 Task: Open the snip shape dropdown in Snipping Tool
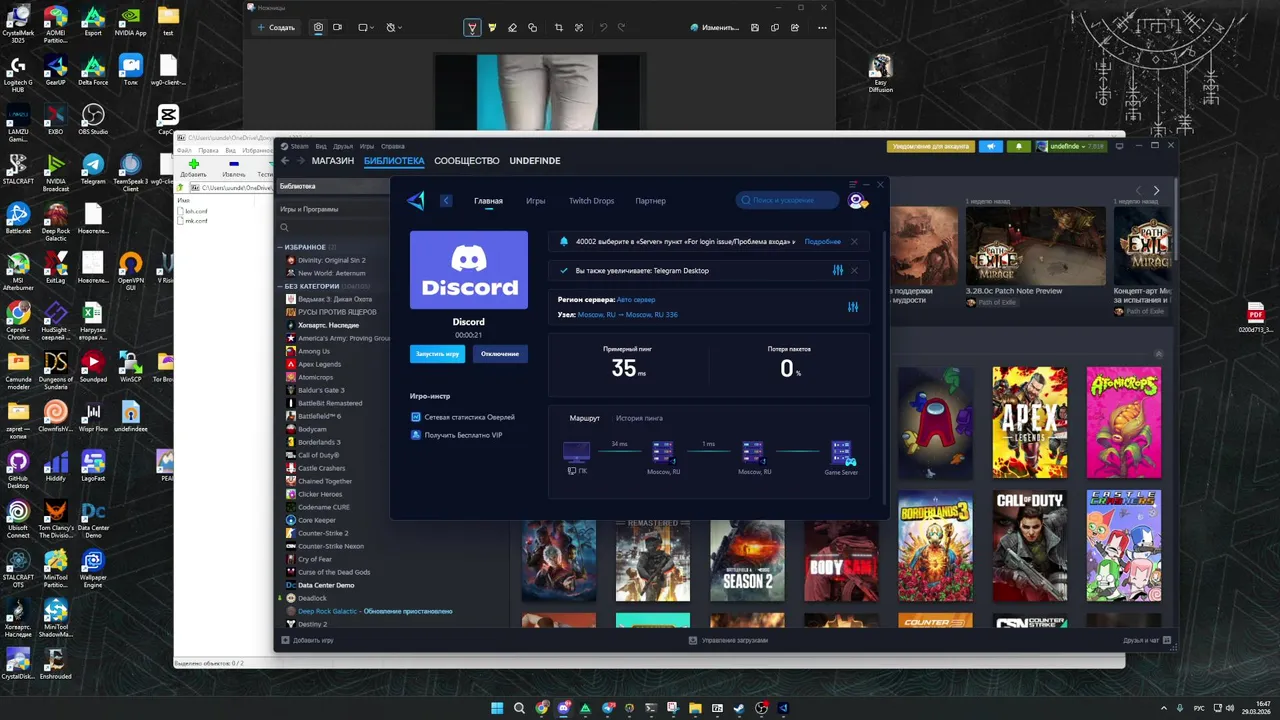[366, 27]
